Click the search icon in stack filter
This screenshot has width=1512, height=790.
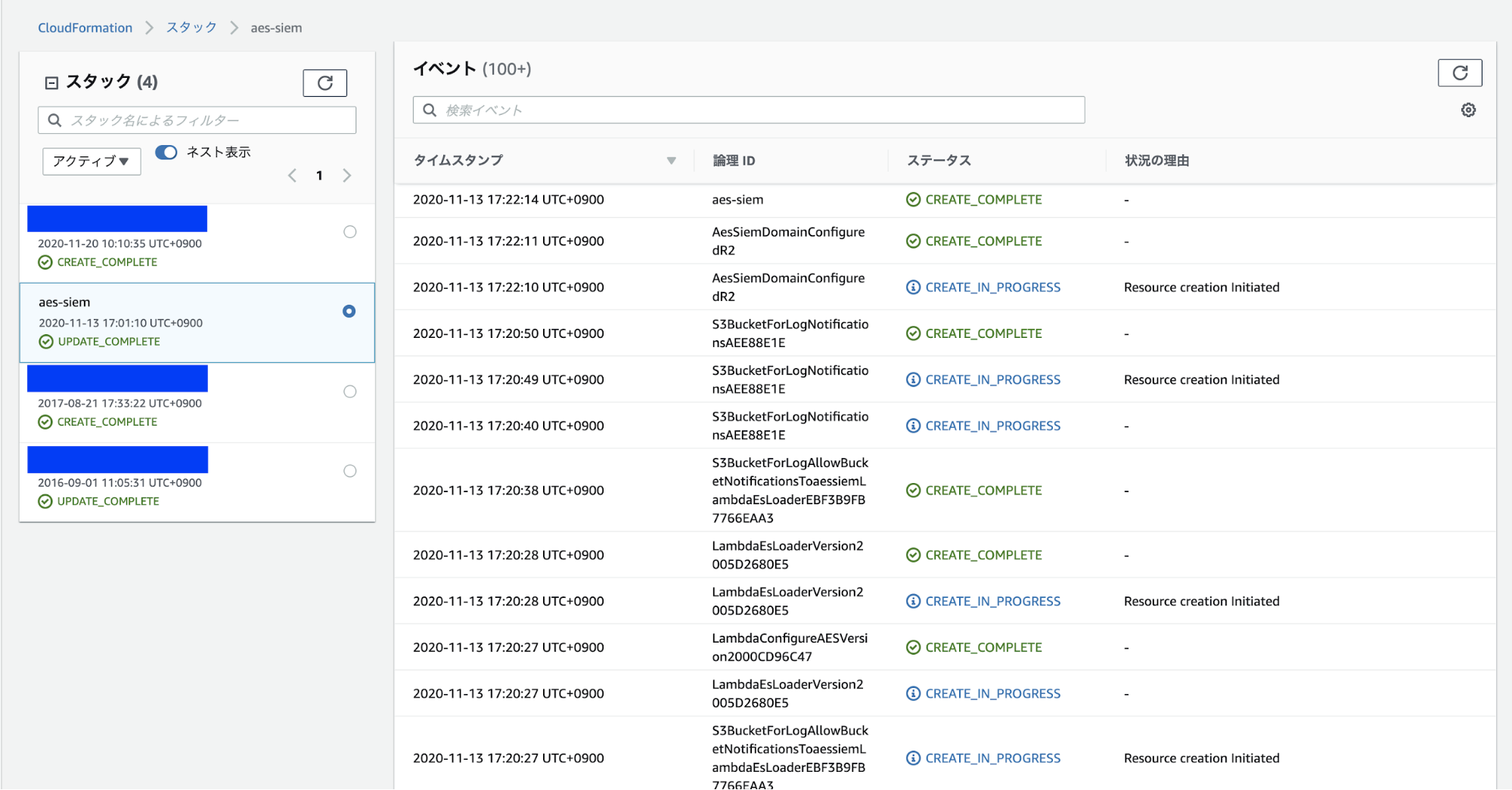(x=54, y=120)
